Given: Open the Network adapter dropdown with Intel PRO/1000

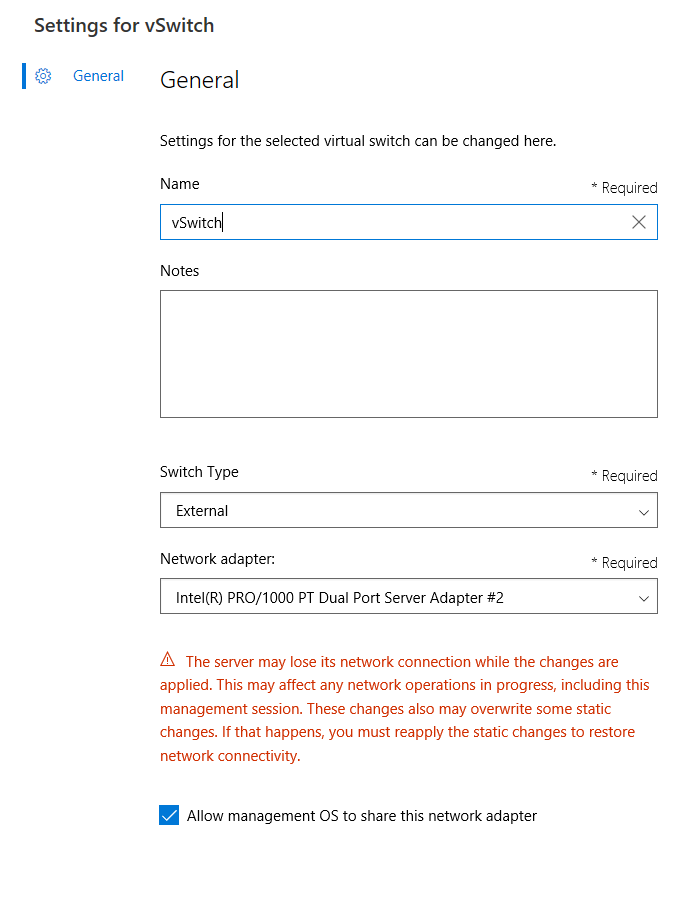Looking at the screenshot, I should [408, 596].
